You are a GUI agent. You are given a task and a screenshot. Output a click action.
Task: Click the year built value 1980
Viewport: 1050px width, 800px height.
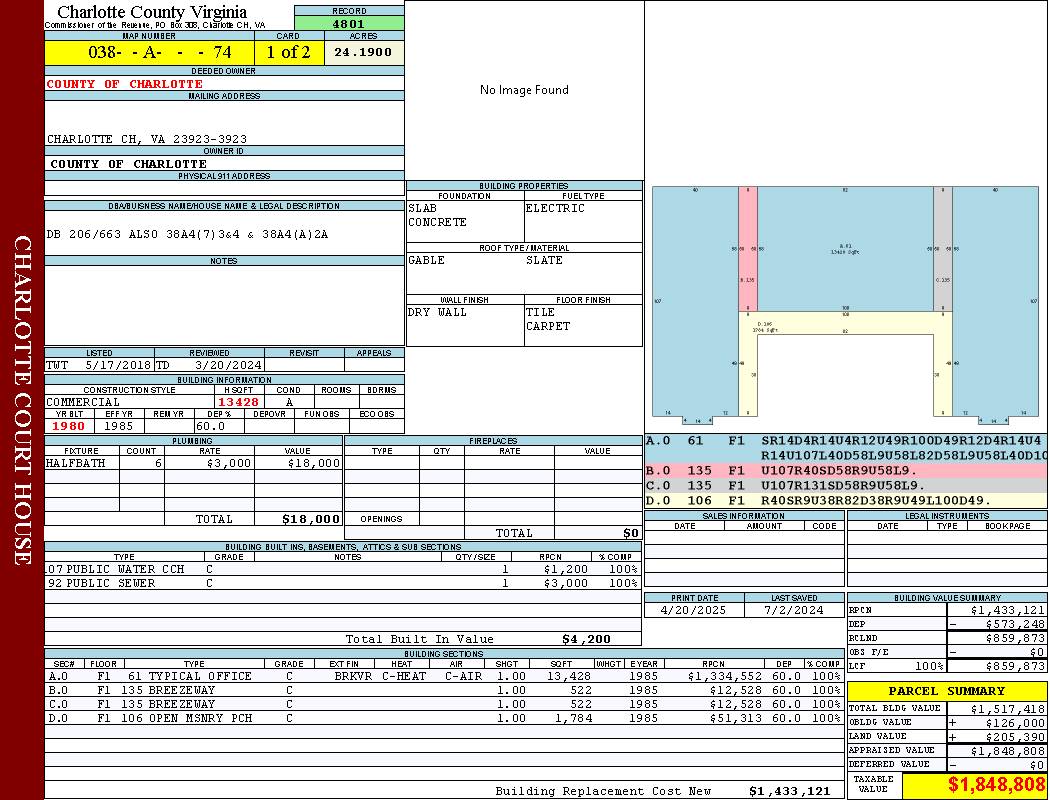[x=68, y=426]
